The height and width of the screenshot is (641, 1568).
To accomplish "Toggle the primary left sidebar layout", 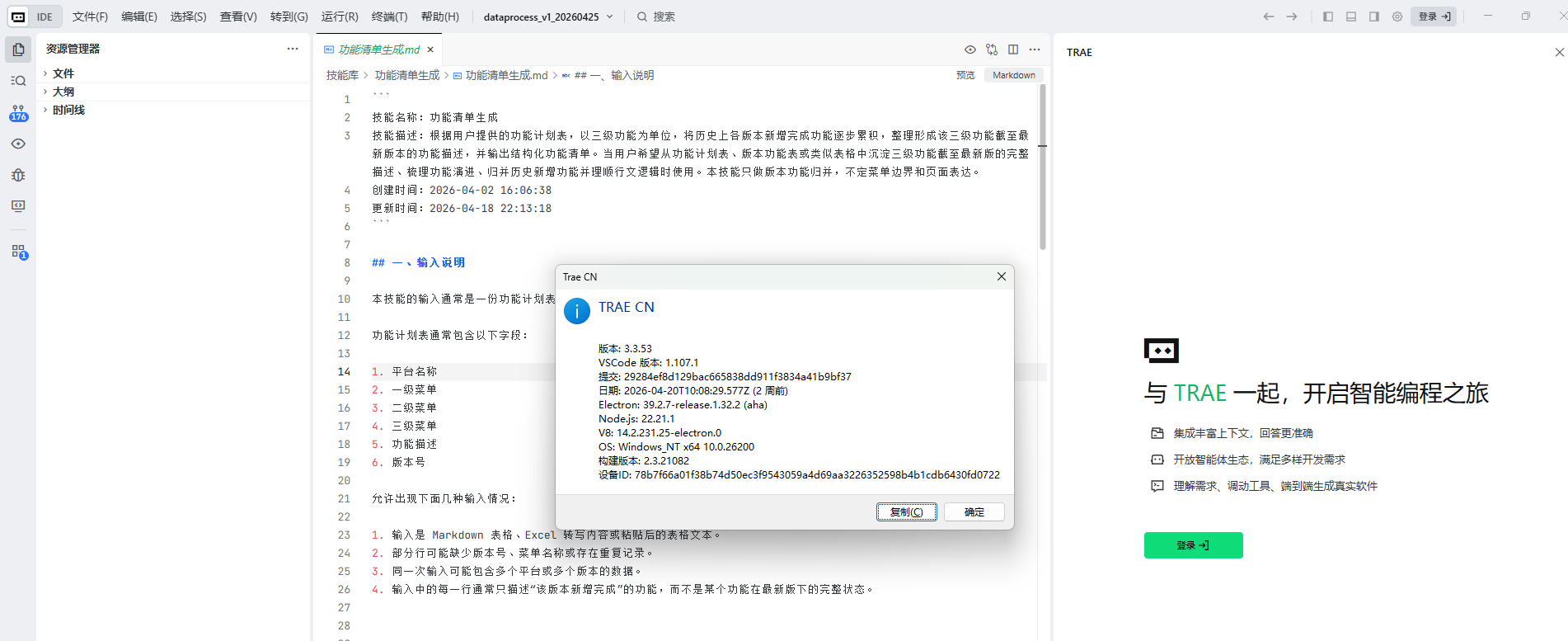I will pyautogui.click(x=1328, y=16).
